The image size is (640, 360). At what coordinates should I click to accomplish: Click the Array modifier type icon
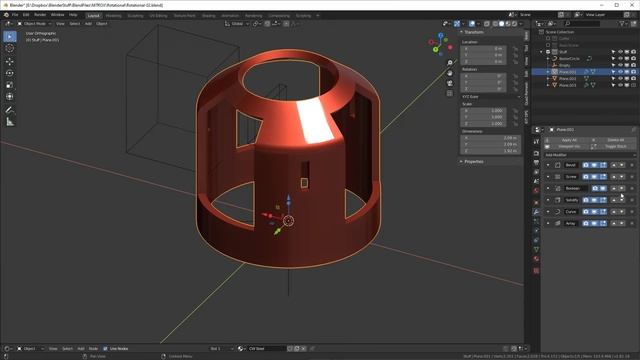[558, 223]
